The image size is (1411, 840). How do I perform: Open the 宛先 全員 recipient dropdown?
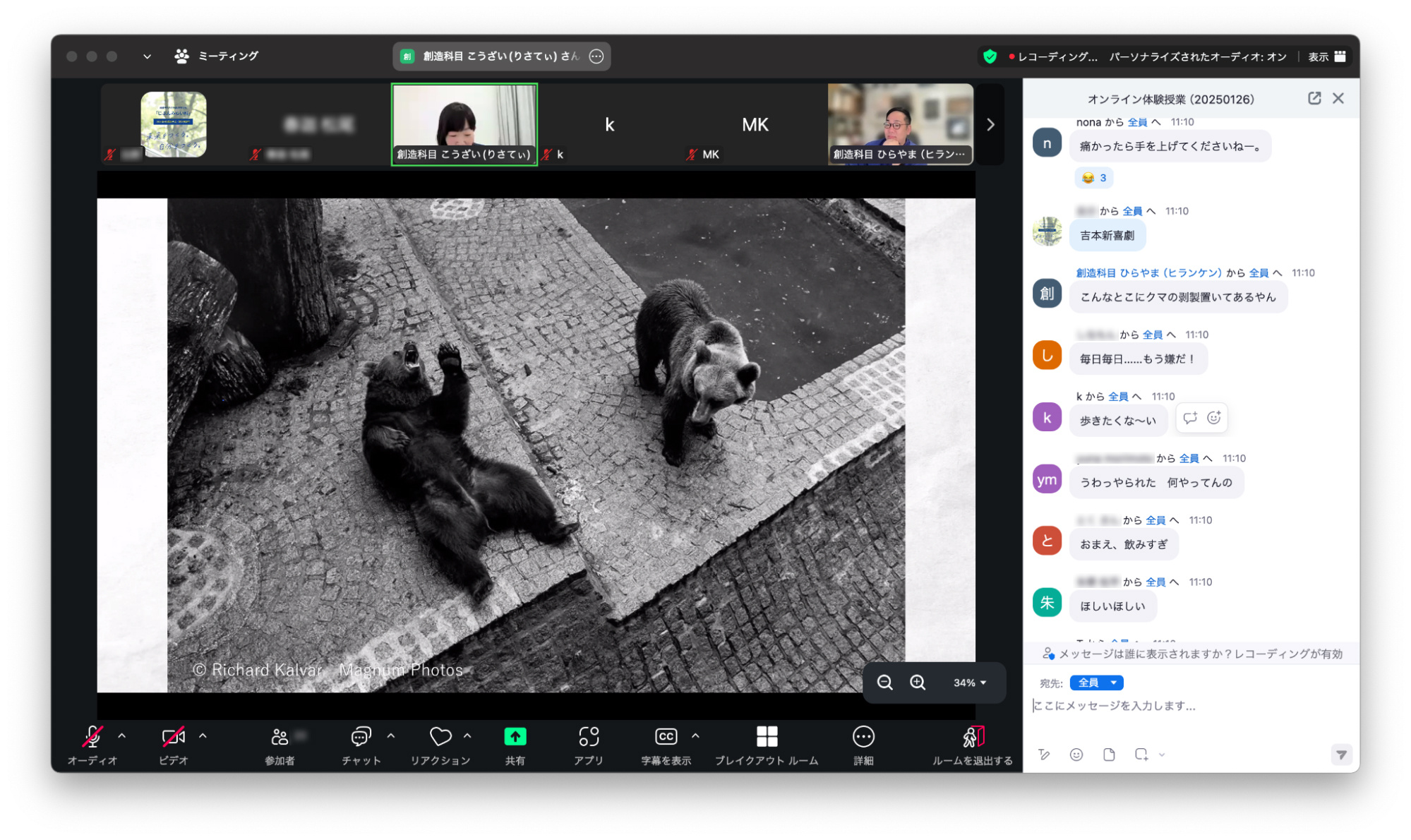click(1096, 683)
